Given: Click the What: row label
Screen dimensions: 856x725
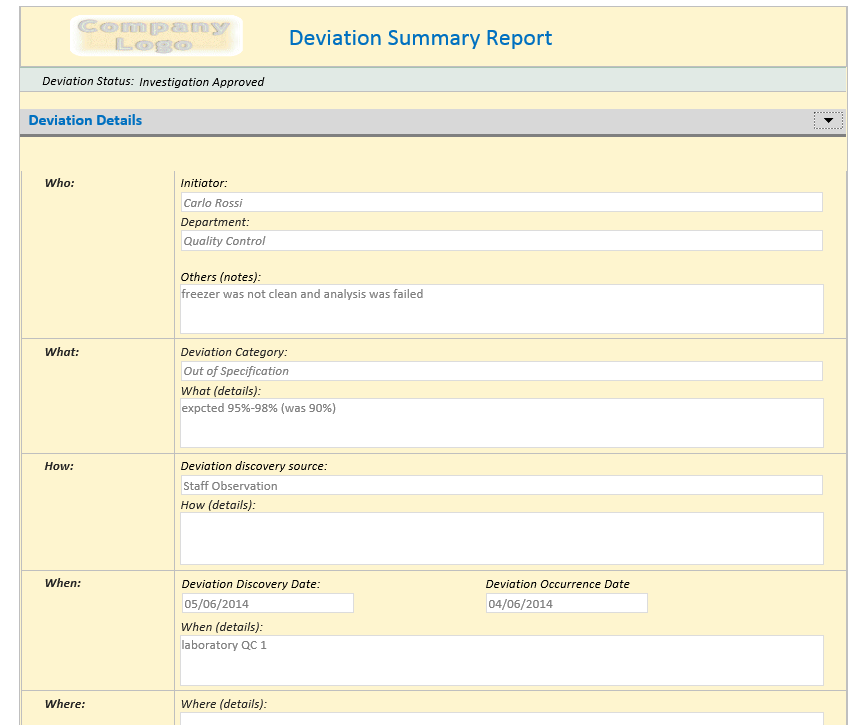Looking at the screenshot, I should click(x=62, y=352).
